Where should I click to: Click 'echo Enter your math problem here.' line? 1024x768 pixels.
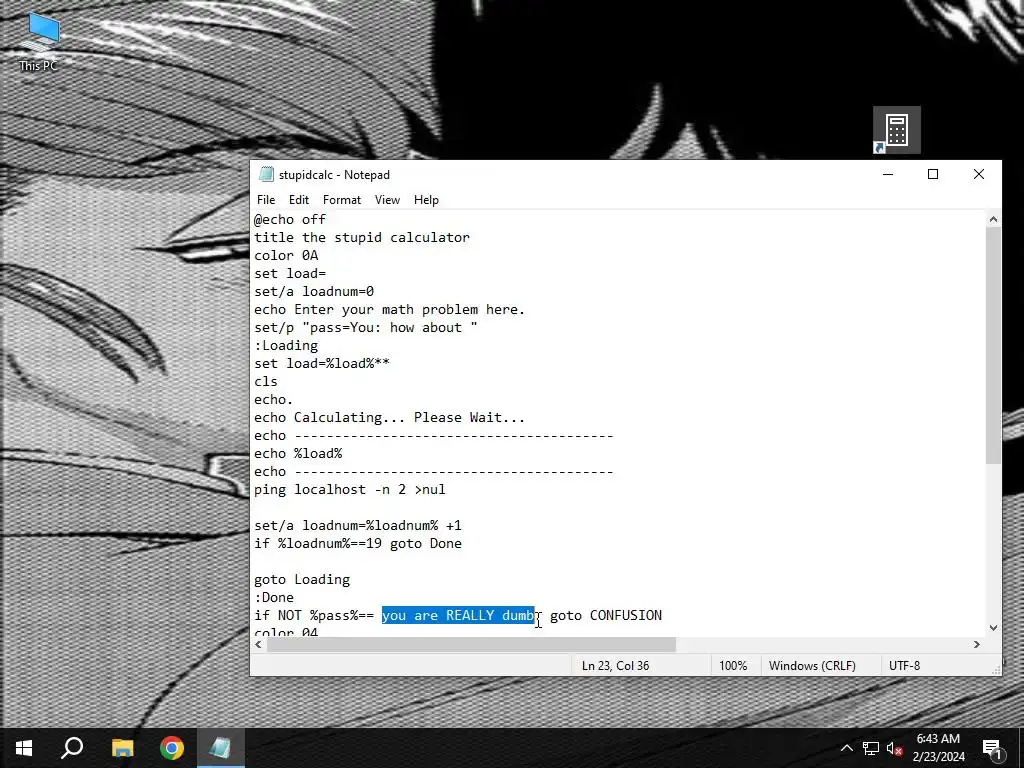click(390, 310)
